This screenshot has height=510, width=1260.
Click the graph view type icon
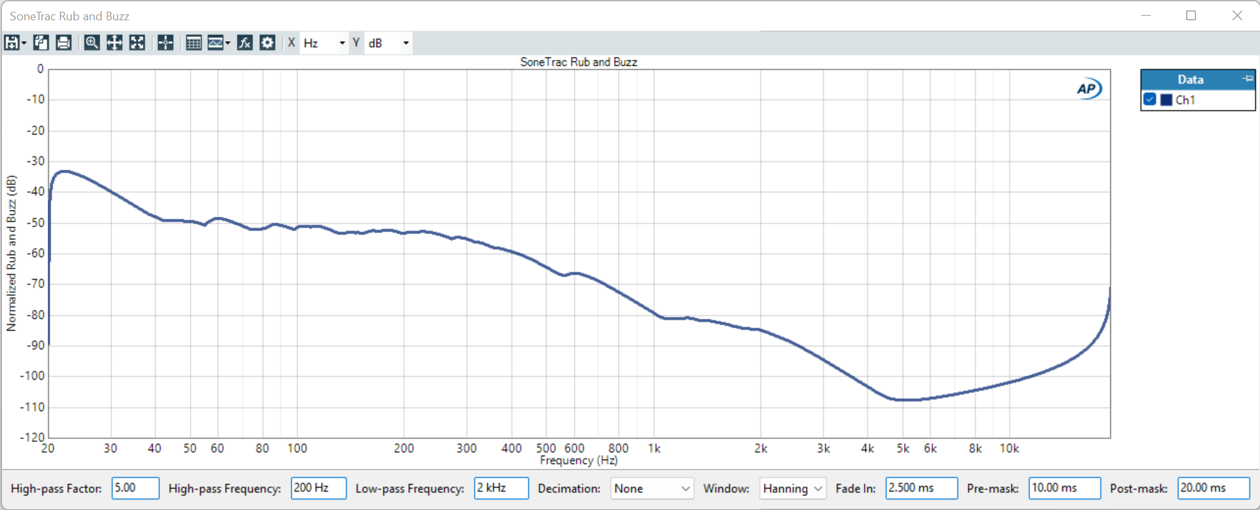215,43
